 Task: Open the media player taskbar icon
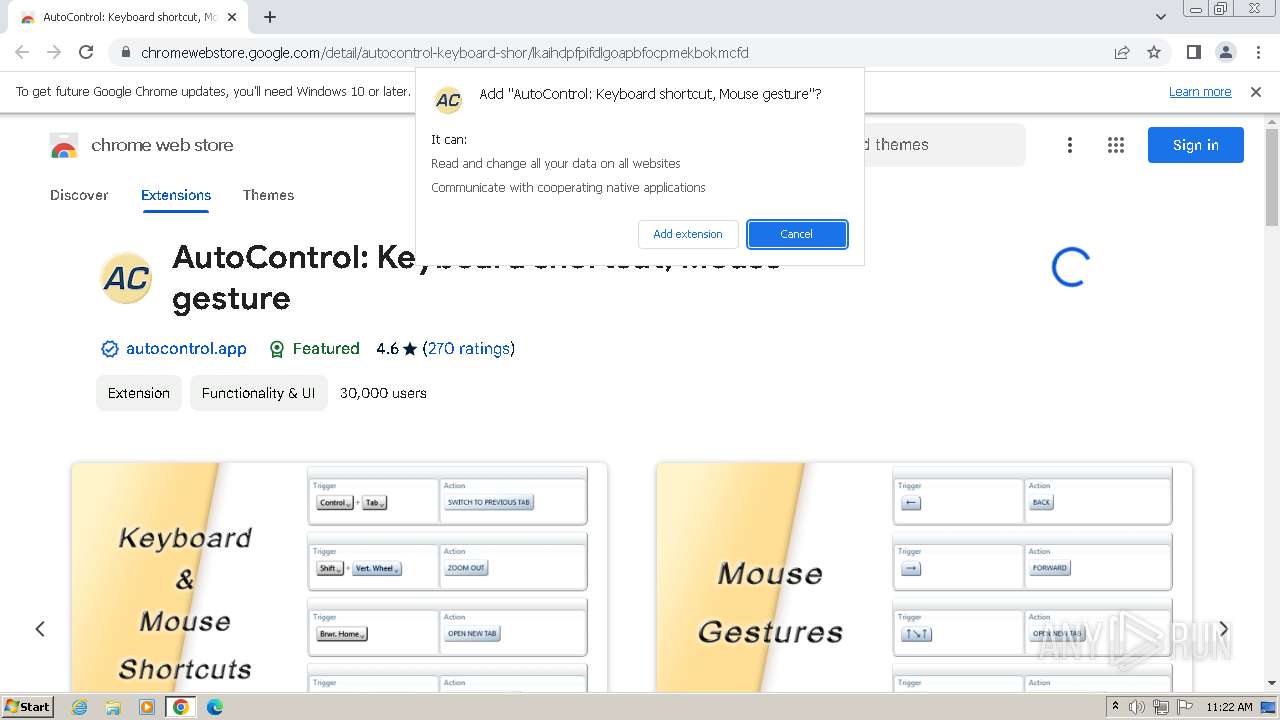click(147, 707)
